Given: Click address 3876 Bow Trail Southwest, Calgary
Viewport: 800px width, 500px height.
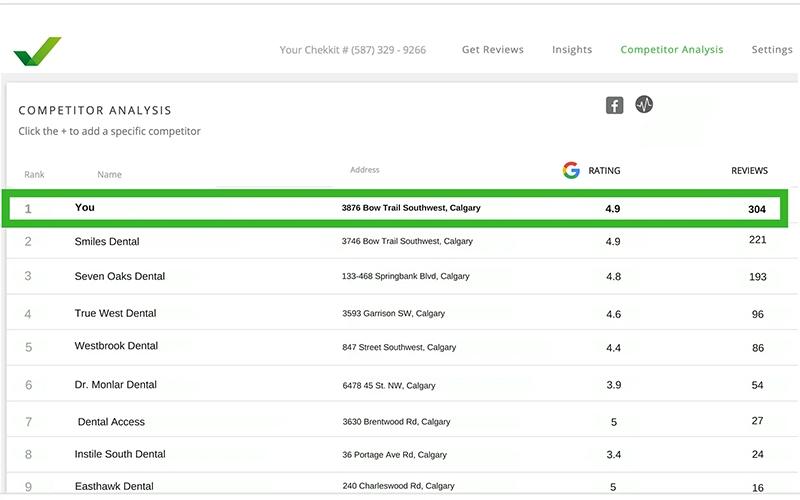Looking at the screenshot, I should [x=411, y=208].
